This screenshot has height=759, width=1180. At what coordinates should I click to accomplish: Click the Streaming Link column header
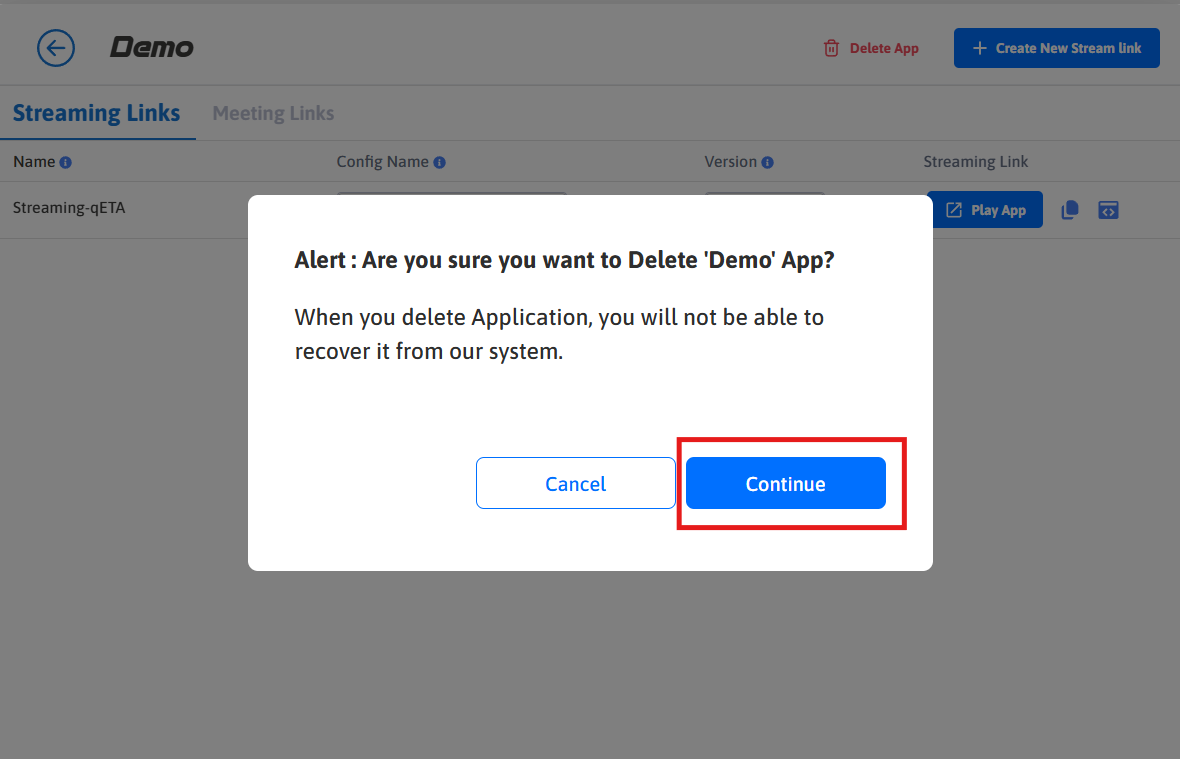point(975,162)
